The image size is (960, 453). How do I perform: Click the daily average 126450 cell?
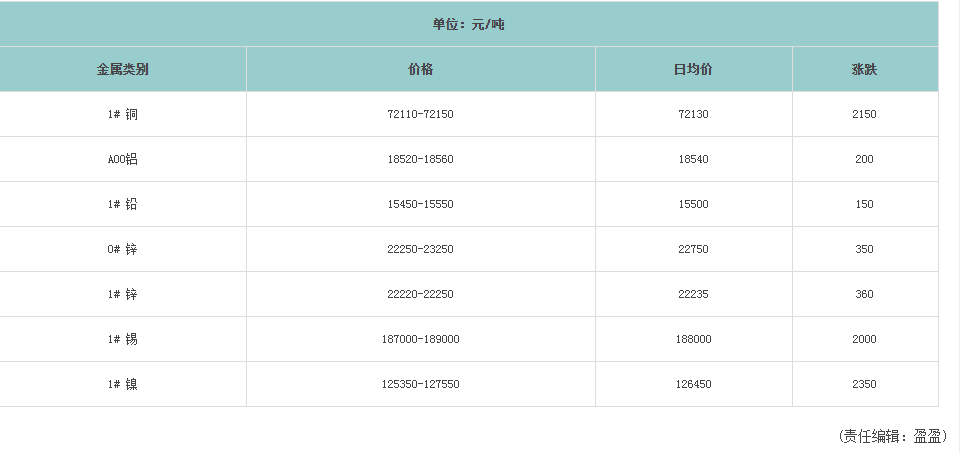[693, 385]
